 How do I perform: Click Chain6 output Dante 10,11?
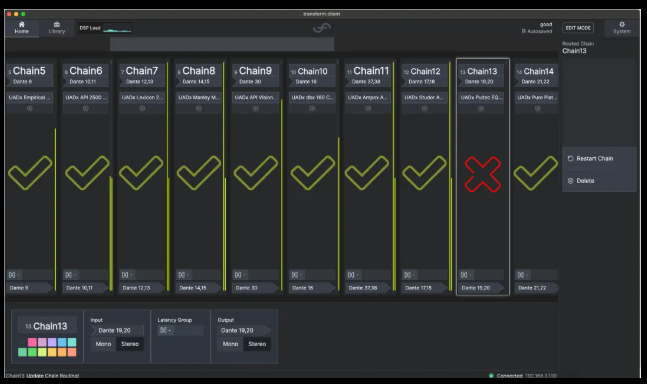pyautogui.click(x=86, y=288)
